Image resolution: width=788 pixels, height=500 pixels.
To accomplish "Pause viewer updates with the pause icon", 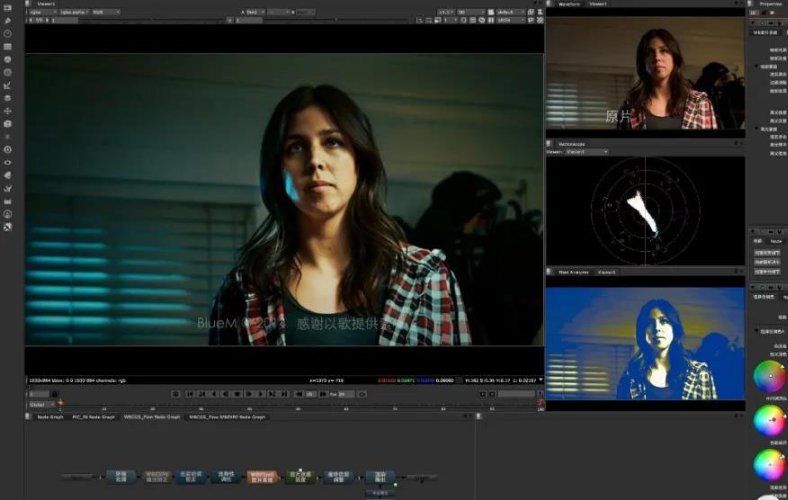I will [491, 20].
